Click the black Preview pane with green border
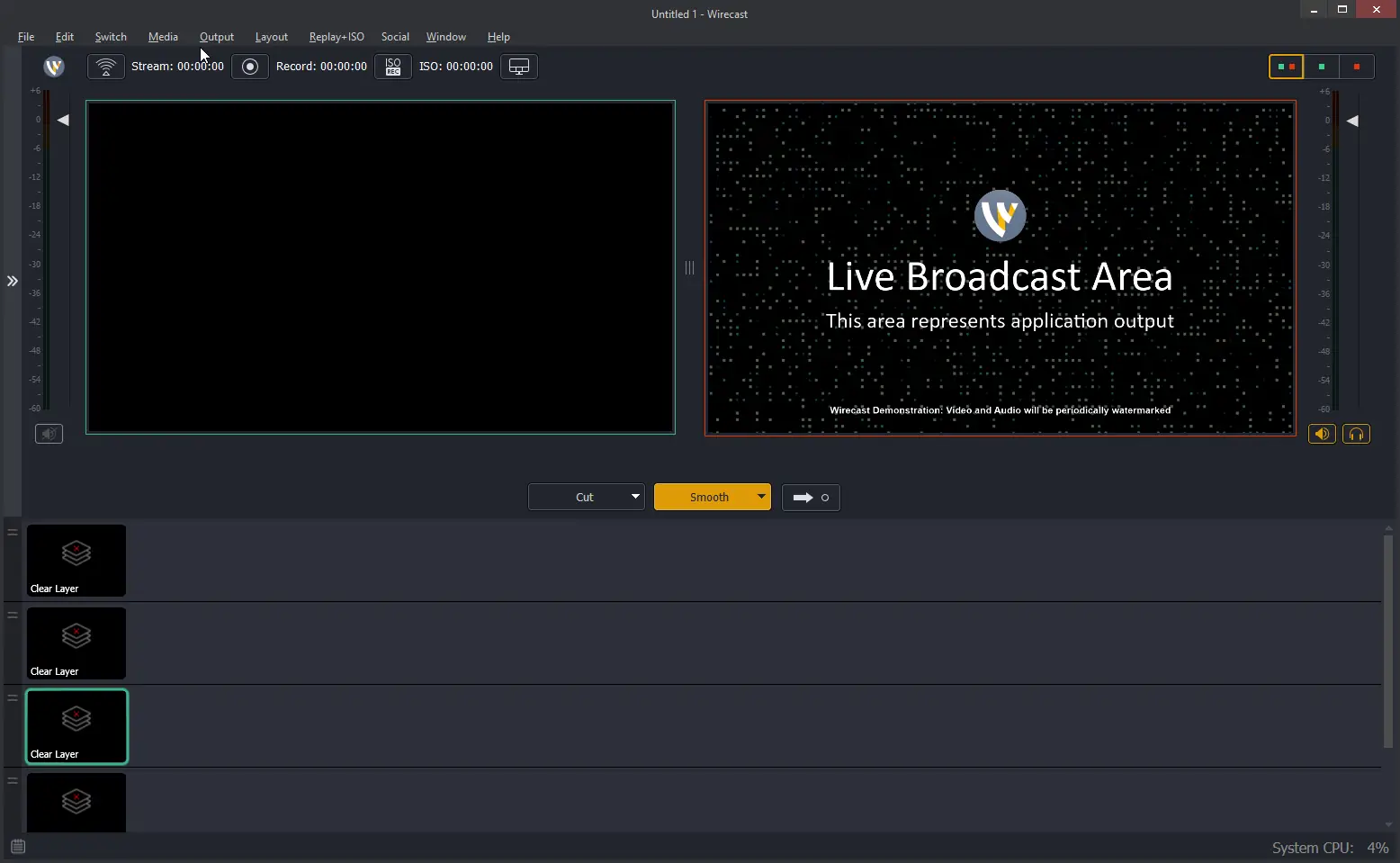The height and width of the screenshot is (863, 1400). click(x=381, y=267)
